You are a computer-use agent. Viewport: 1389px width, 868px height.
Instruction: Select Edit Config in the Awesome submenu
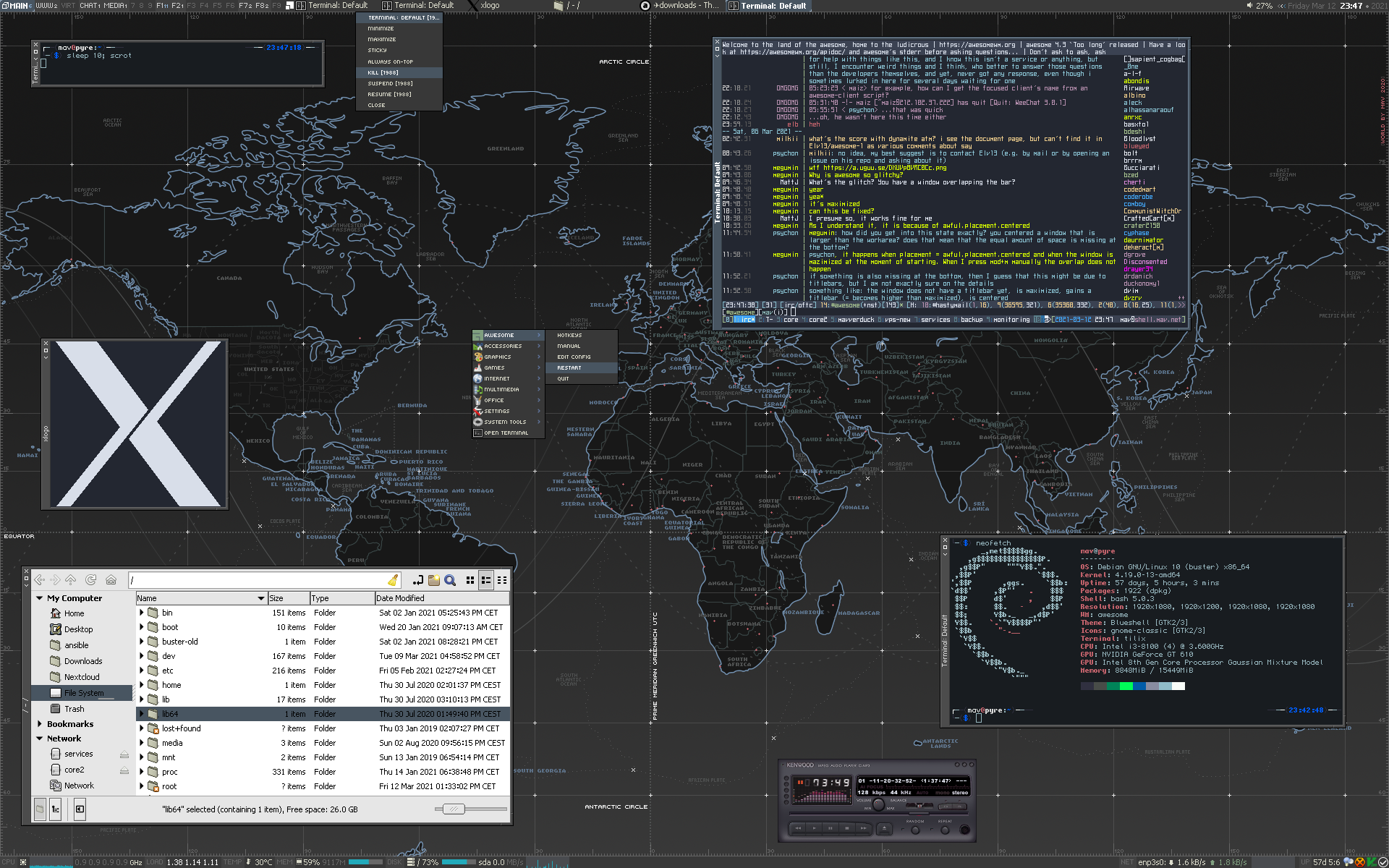(x=582, y=357)
